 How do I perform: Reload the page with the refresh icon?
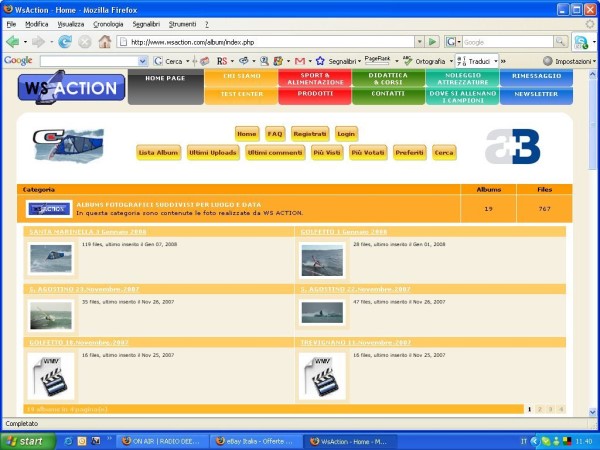[x=65, y=42]
